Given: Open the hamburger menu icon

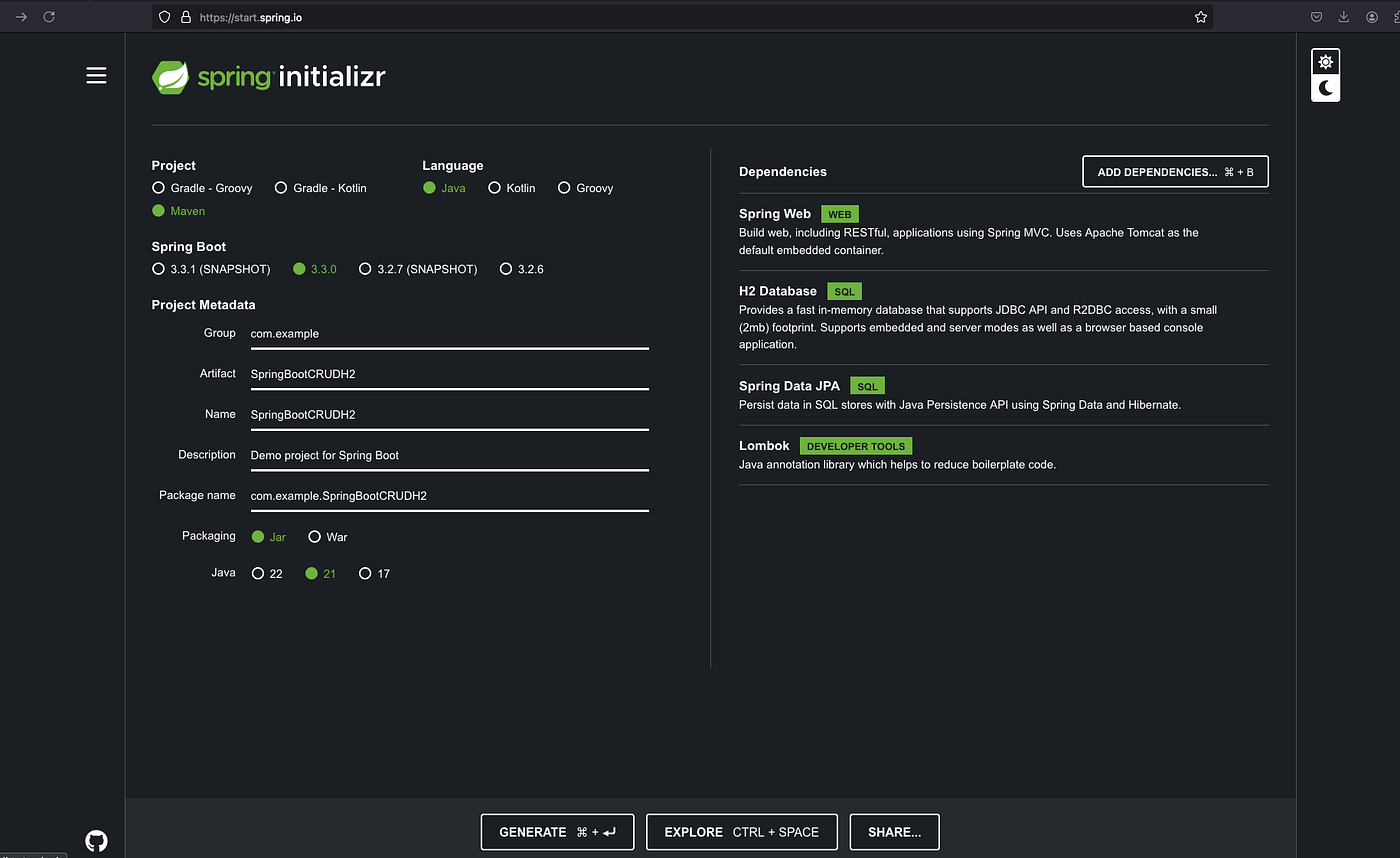Looking at the screenshot, I should tap(96, 75).
